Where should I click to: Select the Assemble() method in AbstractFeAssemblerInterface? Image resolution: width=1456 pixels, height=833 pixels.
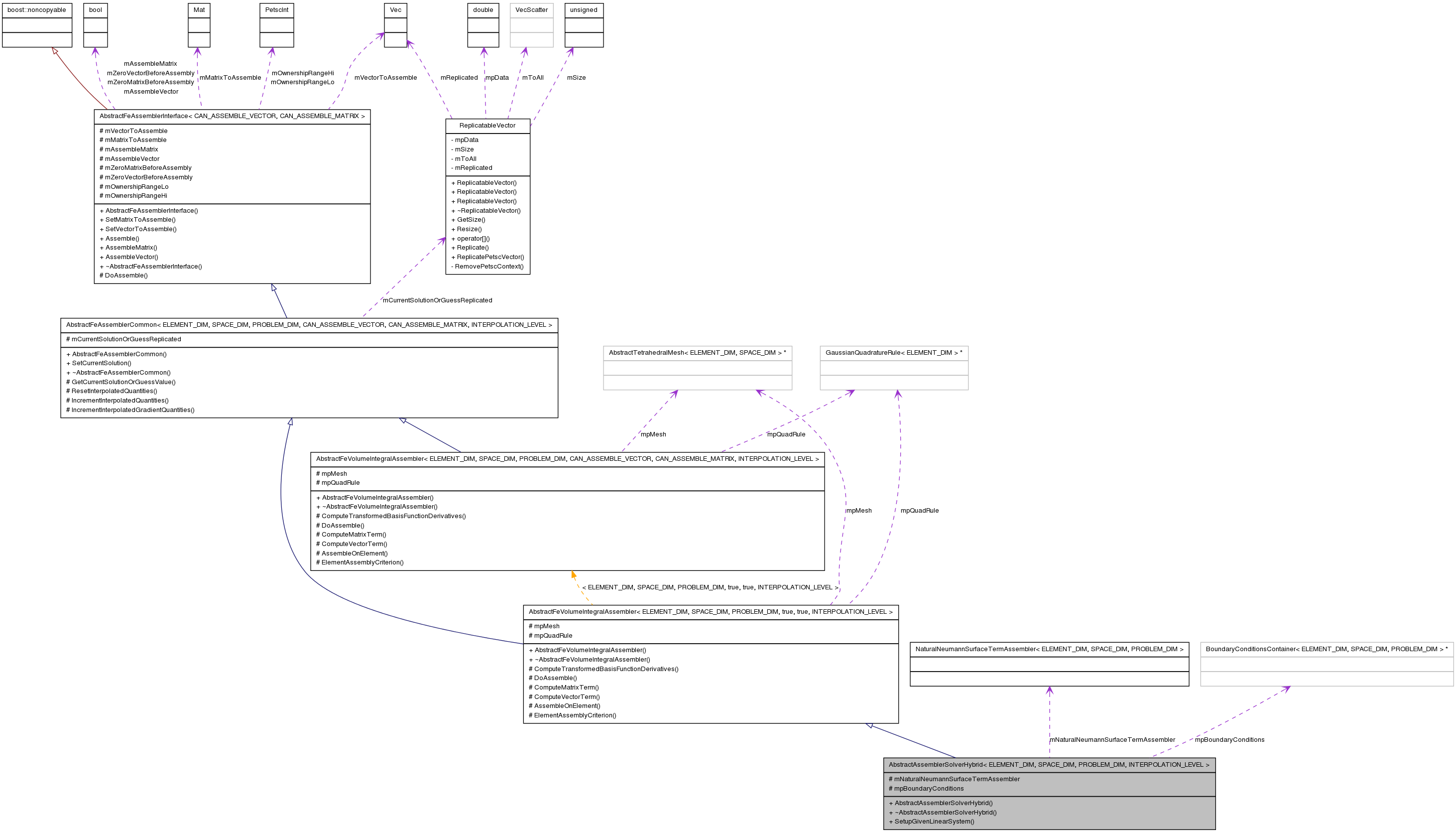click(x=121, y=238)
